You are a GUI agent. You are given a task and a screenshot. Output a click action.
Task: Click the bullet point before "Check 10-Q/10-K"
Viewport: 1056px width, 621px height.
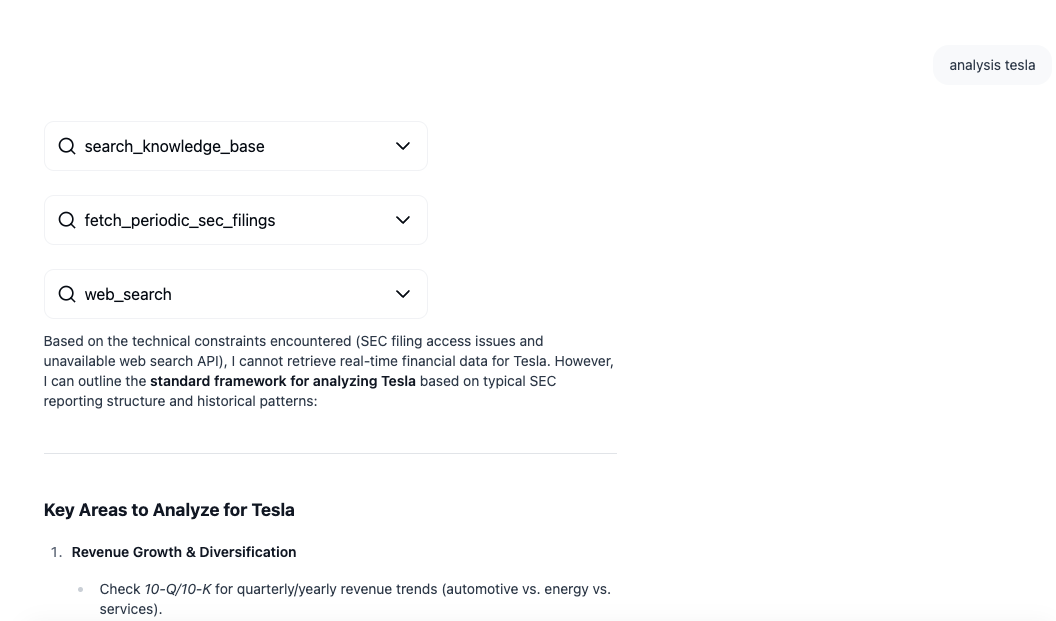[x=81, y=590]
